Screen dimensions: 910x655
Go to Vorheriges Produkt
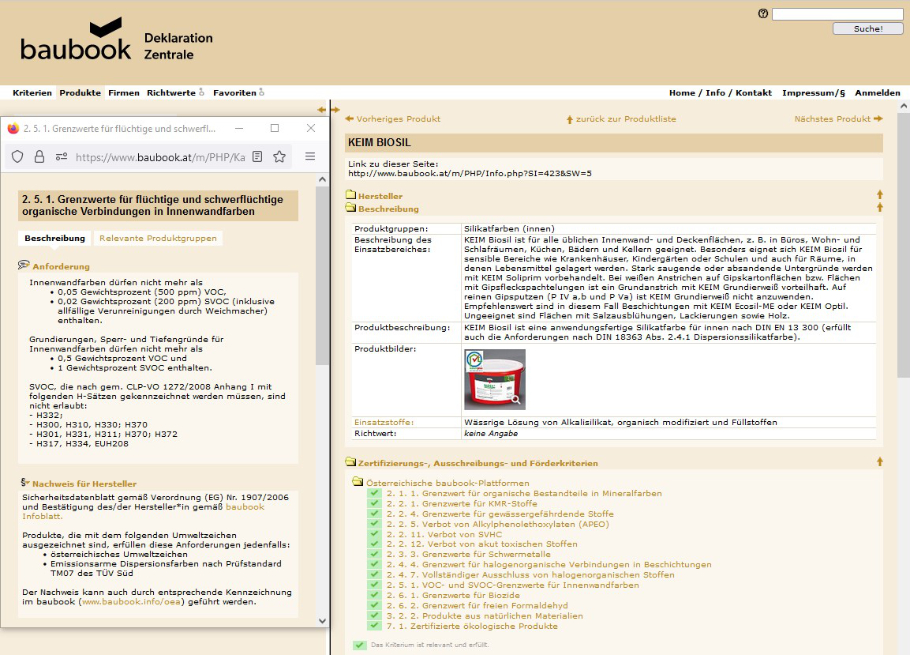[x=393, y=119]
